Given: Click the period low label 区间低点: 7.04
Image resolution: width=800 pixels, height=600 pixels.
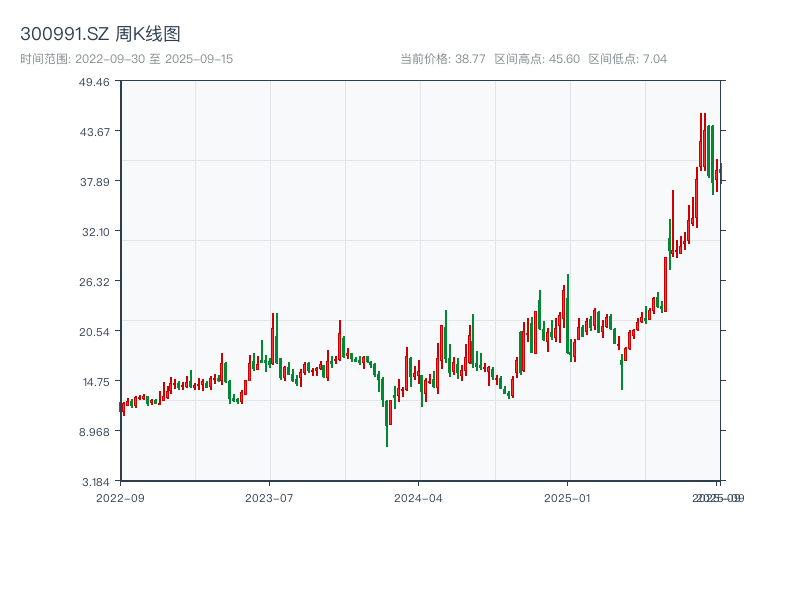Looking at the screenshot, I should (x=628, y=59).
